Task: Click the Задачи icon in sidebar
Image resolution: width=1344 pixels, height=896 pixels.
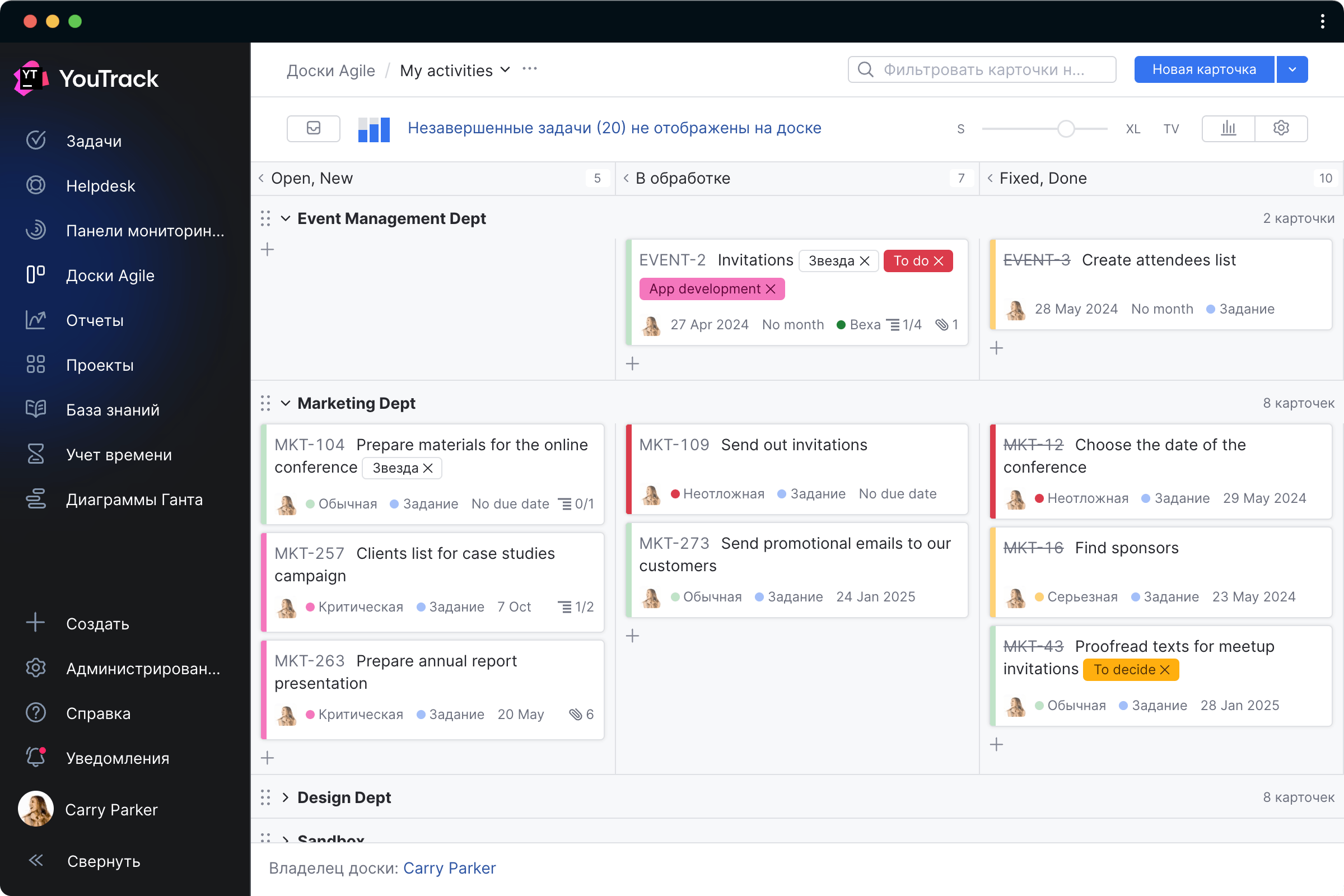Action: tap(36, 140)
